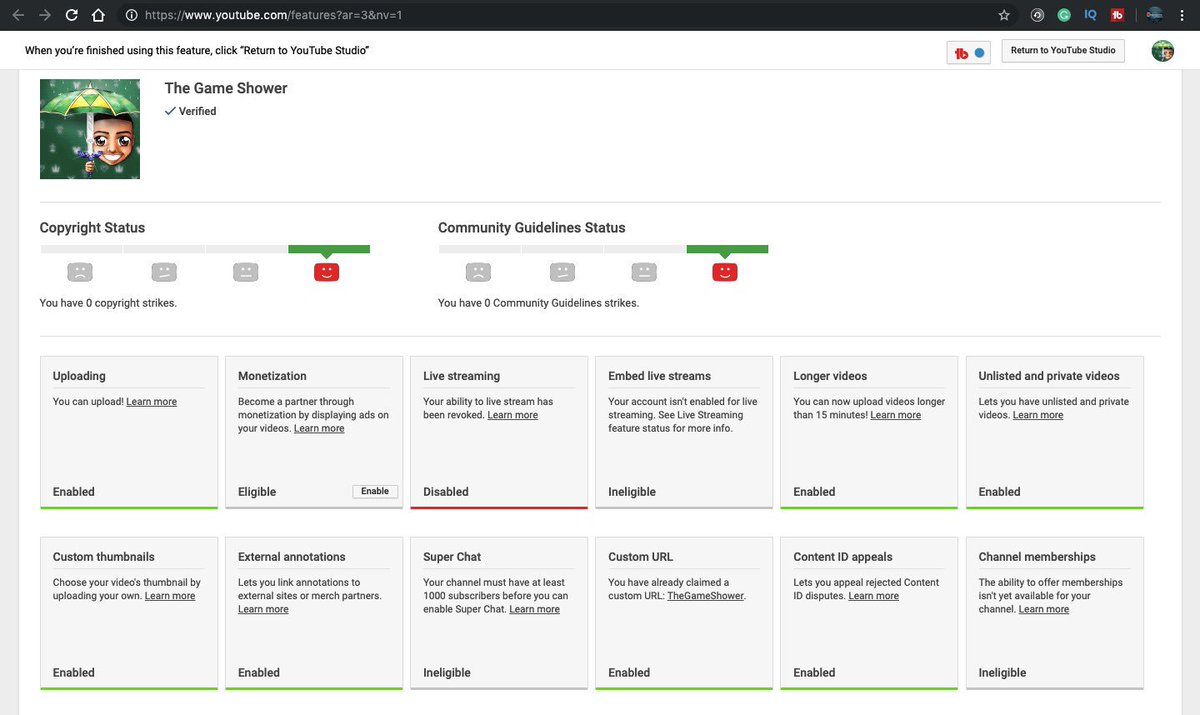The height and width of the screenshot is (715, 1200).
Task: Open Learn more in Channel memberships card
Action: (1044, 610)
